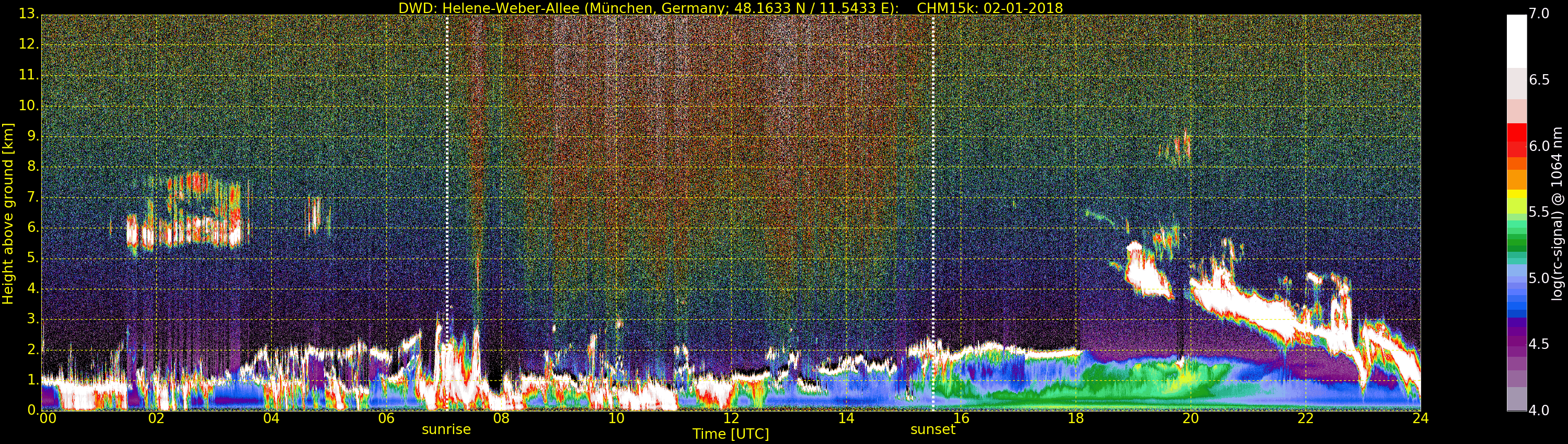Select the 'Height above ground [km]' axis label
Screen dimensions: 1568x444
8,214
